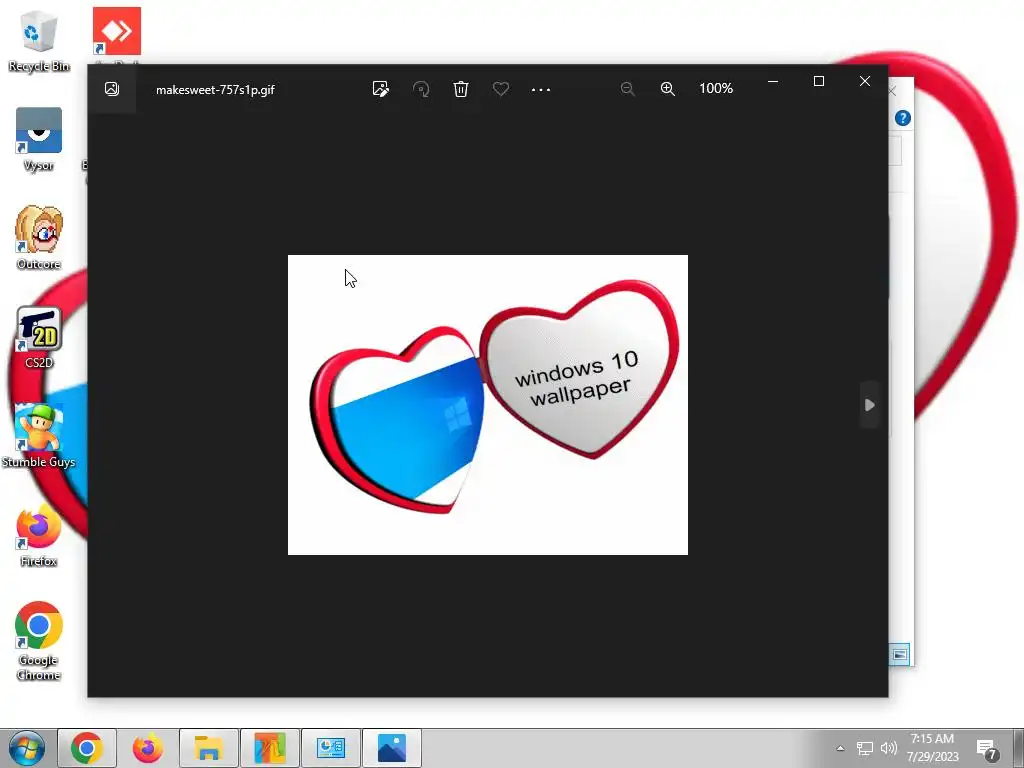Viewport: 1024px width, 768px height.
Task: Switch to Photos app on taskbar
Action: point(392,748)
